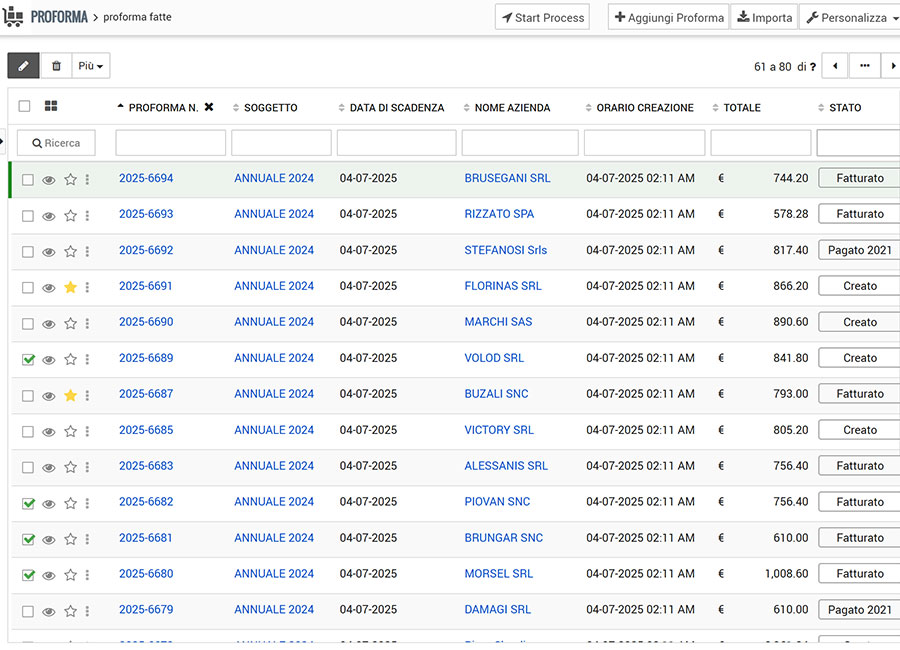Go to next page arrow
900x650 pixels.
893,66
